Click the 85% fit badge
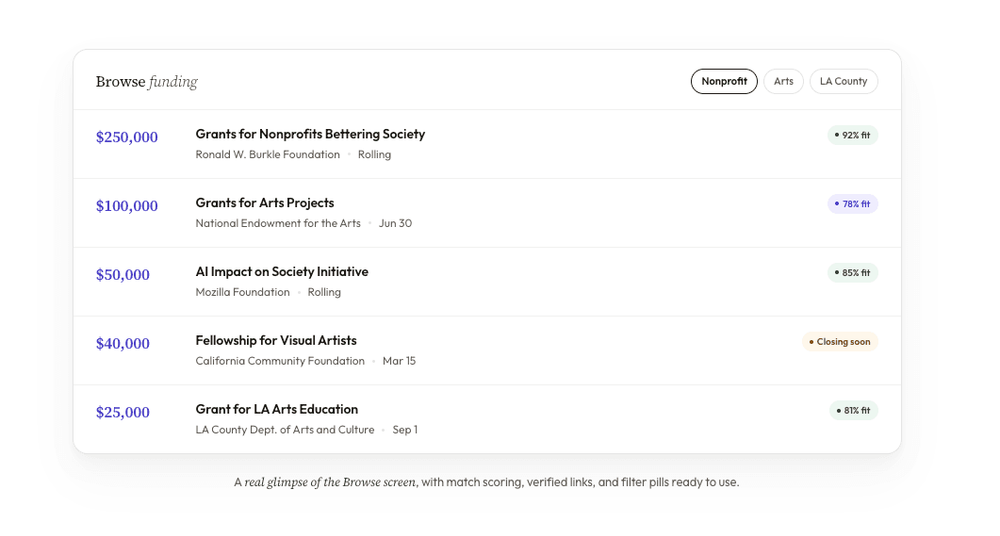 tap(853, 273)
